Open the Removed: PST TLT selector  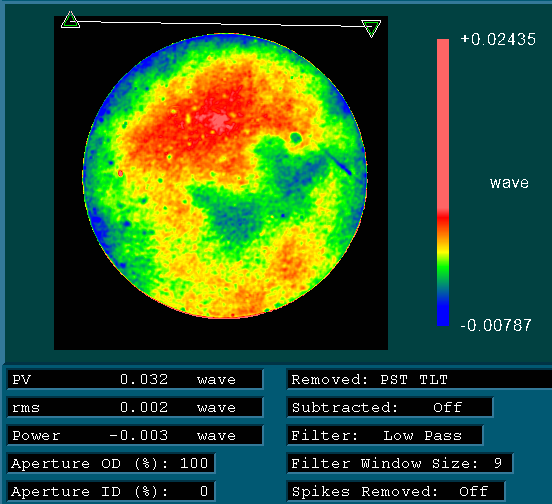(420, 380)
